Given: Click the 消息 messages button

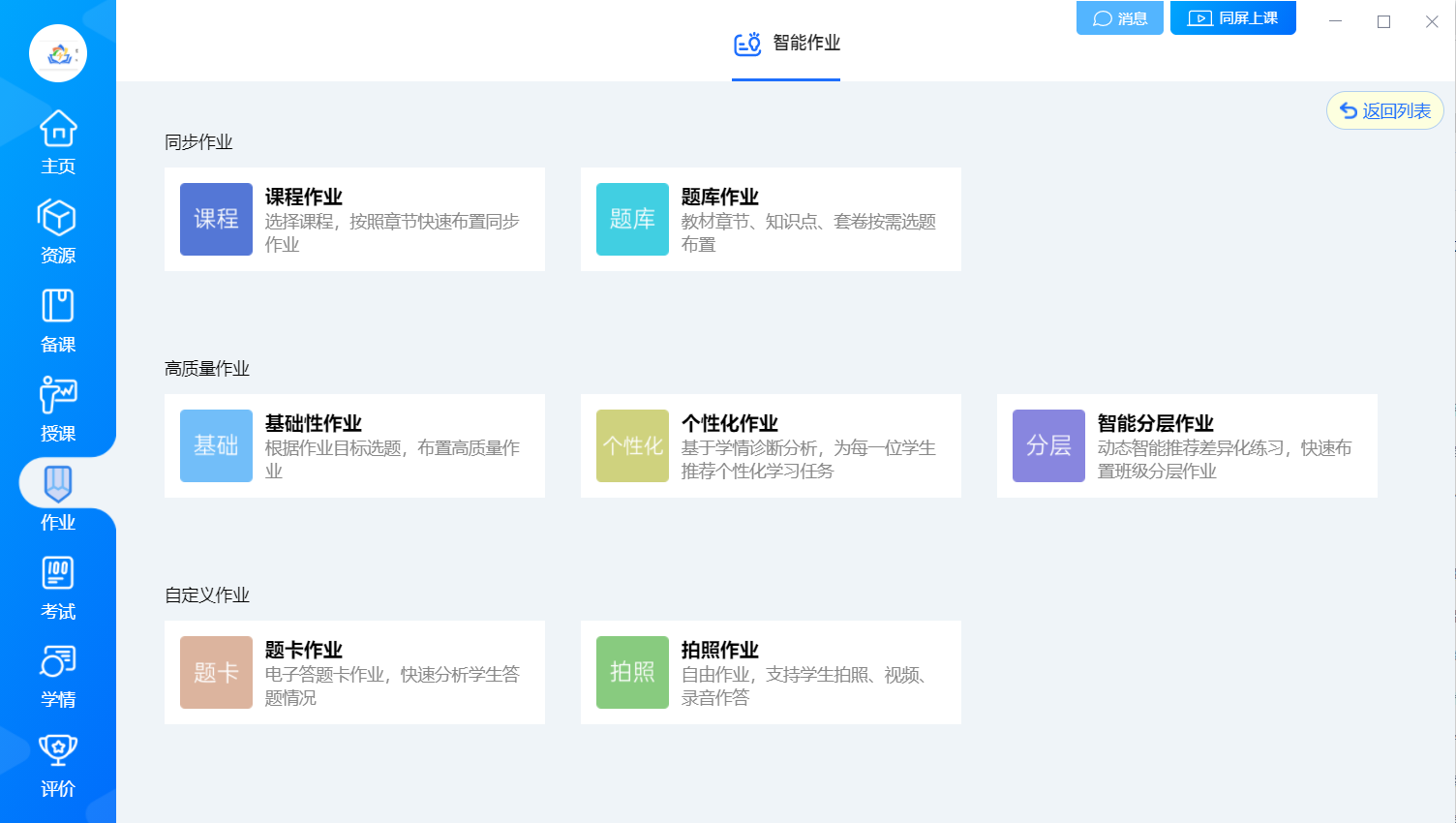Looking at the screenshot, I should (x=1119, y=18).
